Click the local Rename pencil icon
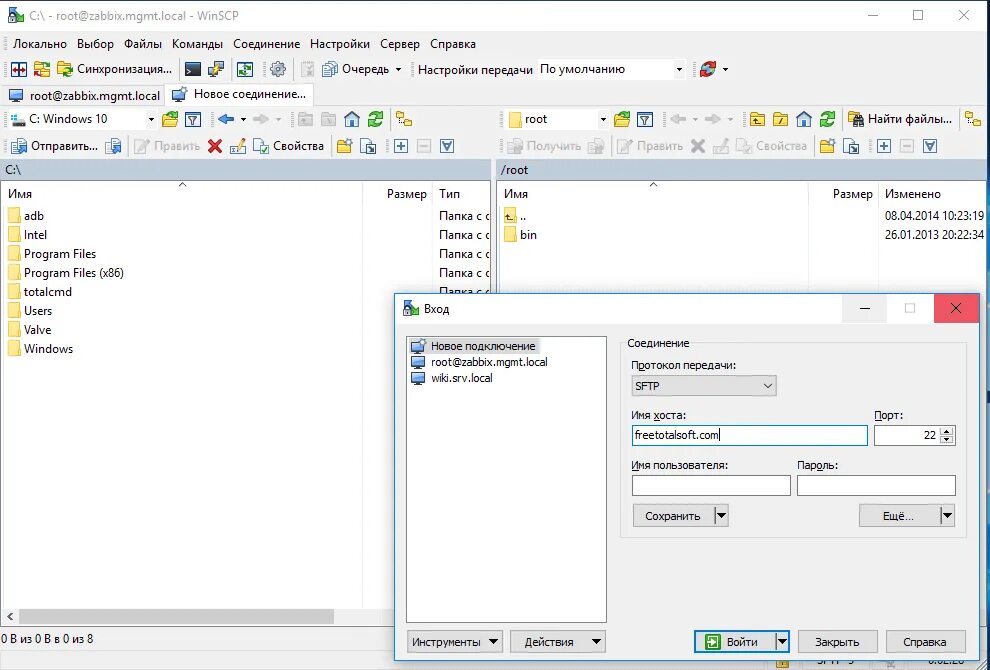This screenshot has height=670, width=990. point(238,146)
